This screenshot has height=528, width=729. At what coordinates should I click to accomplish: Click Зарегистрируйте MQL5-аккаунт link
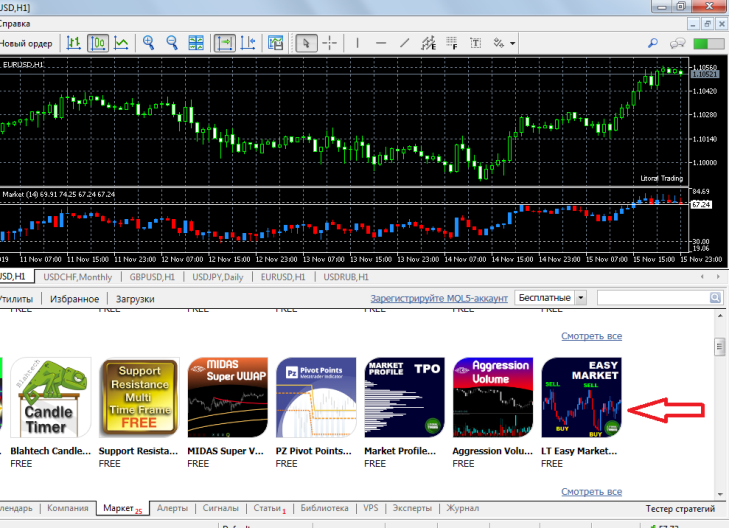(x=439, y=298)
